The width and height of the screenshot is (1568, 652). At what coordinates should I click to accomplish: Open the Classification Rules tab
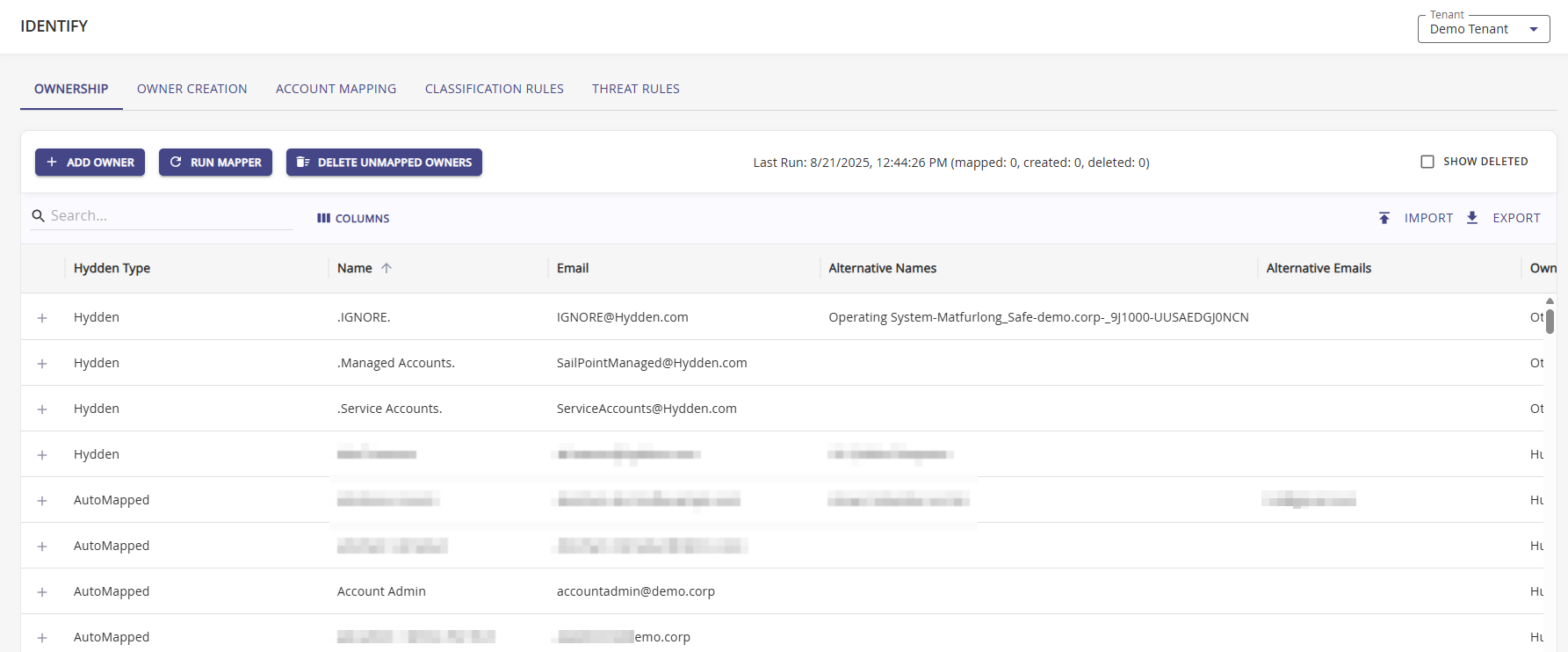494,89
